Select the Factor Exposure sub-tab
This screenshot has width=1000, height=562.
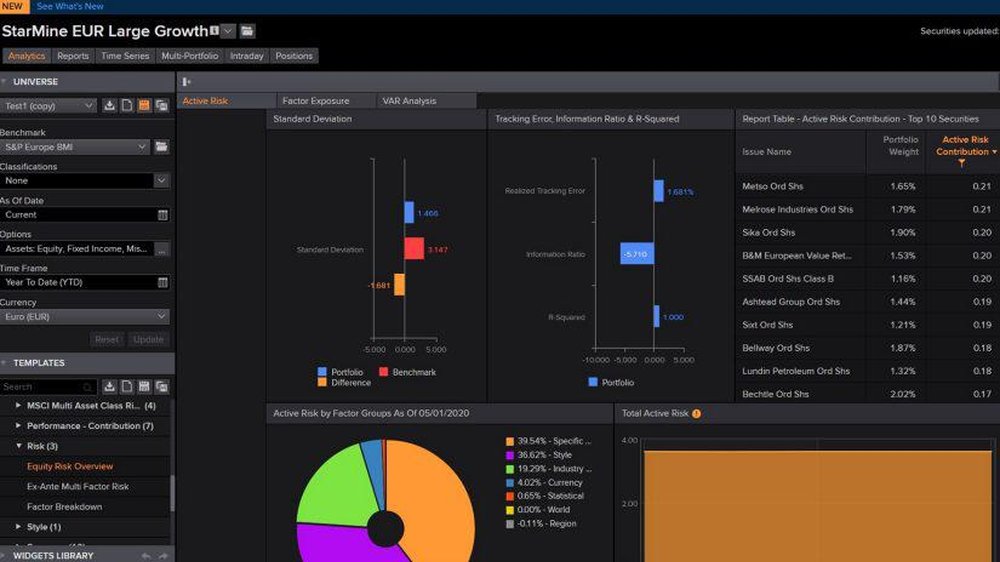click(x=326, y=101)
